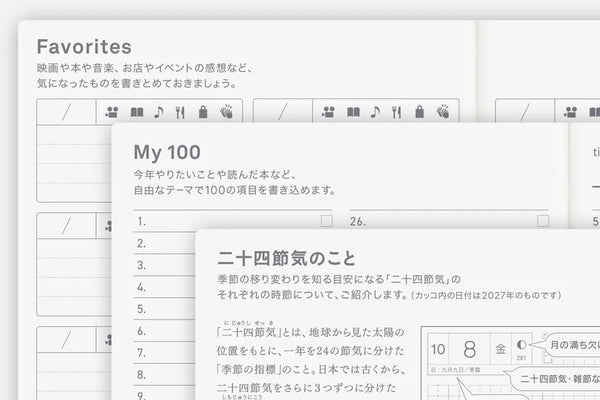Click list number 2. in My 100

coord(142,243)
